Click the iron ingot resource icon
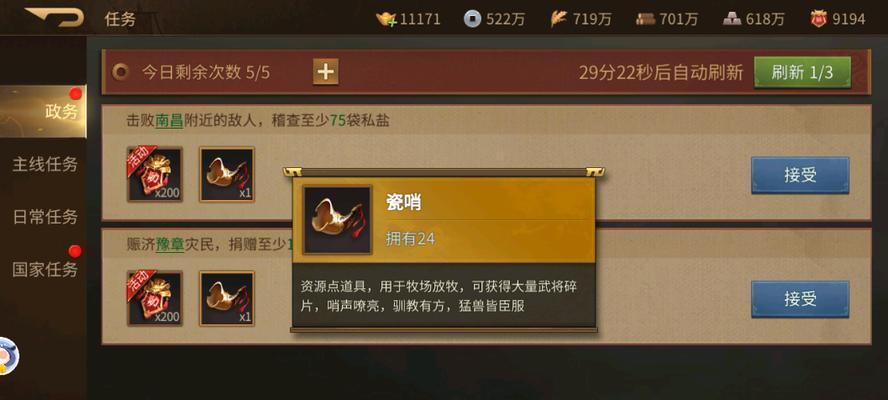 732,19
